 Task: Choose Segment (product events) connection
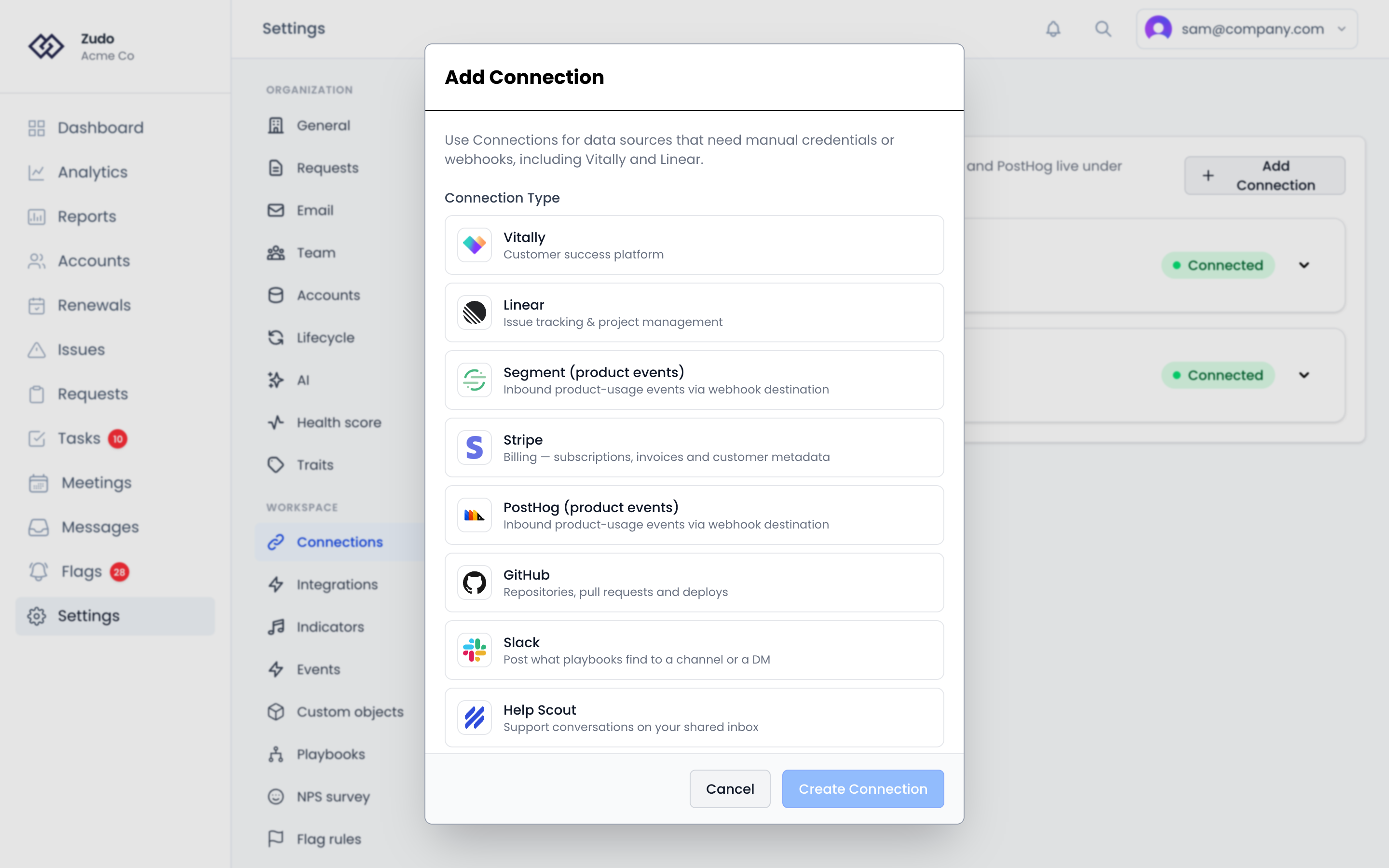point(694,380)
